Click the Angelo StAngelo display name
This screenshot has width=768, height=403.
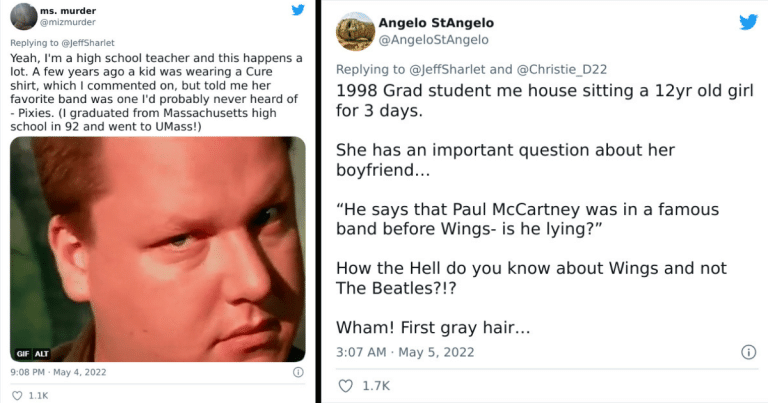click(436, 22)
